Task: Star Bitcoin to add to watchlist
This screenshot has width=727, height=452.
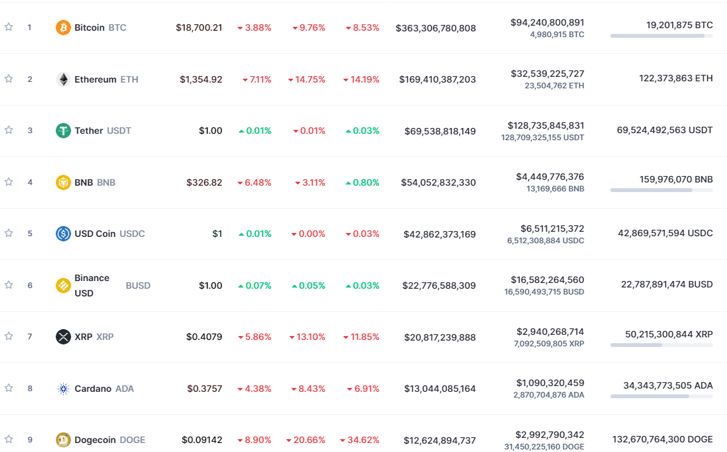Action: 9,27
